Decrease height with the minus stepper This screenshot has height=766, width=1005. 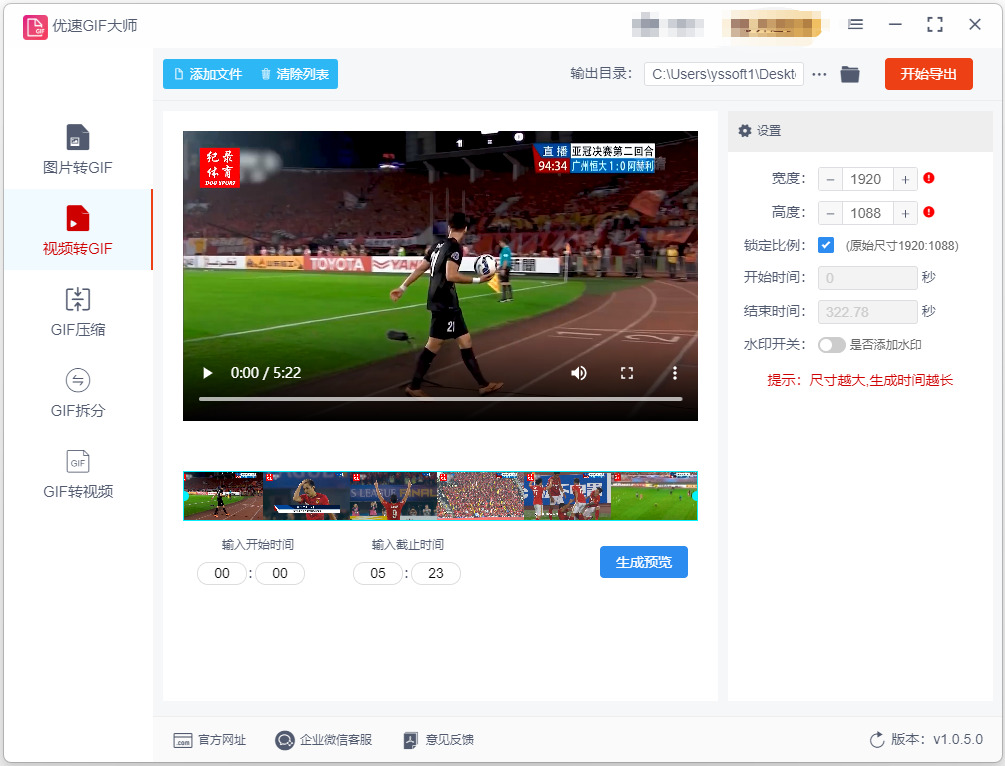[831, 213]
